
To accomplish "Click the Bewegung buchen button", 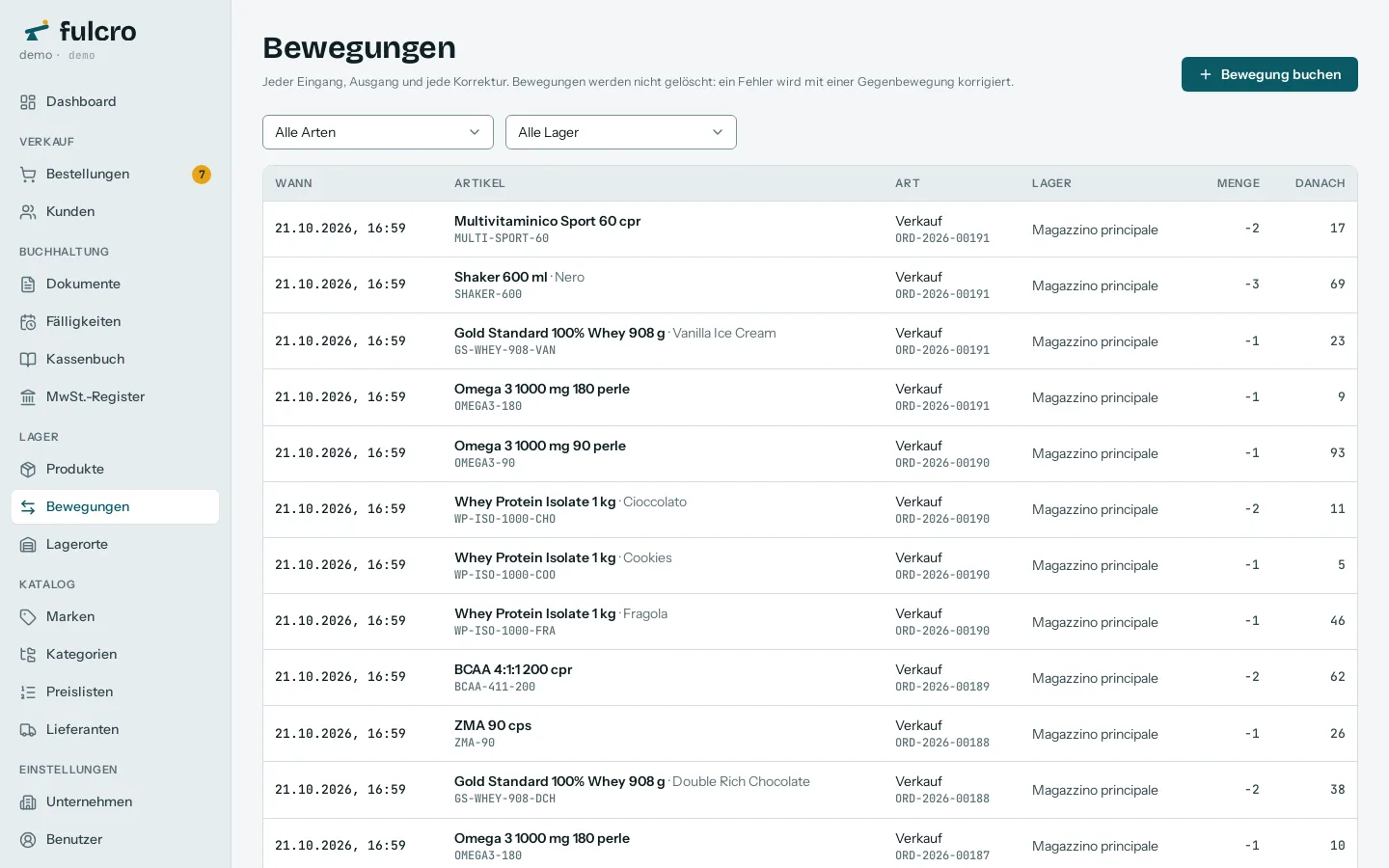I will [1269, 74].
